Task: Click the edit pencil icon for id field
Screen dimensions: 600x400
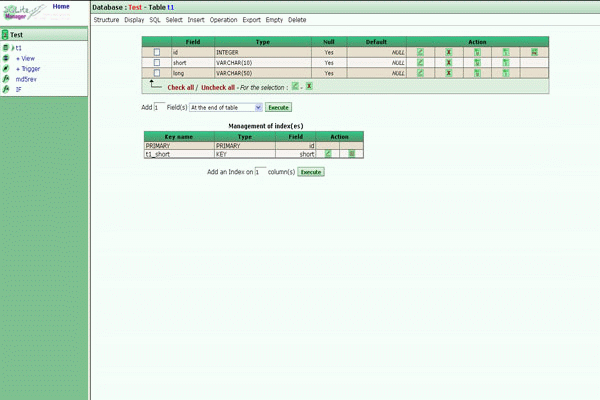Action: (421, 52)
